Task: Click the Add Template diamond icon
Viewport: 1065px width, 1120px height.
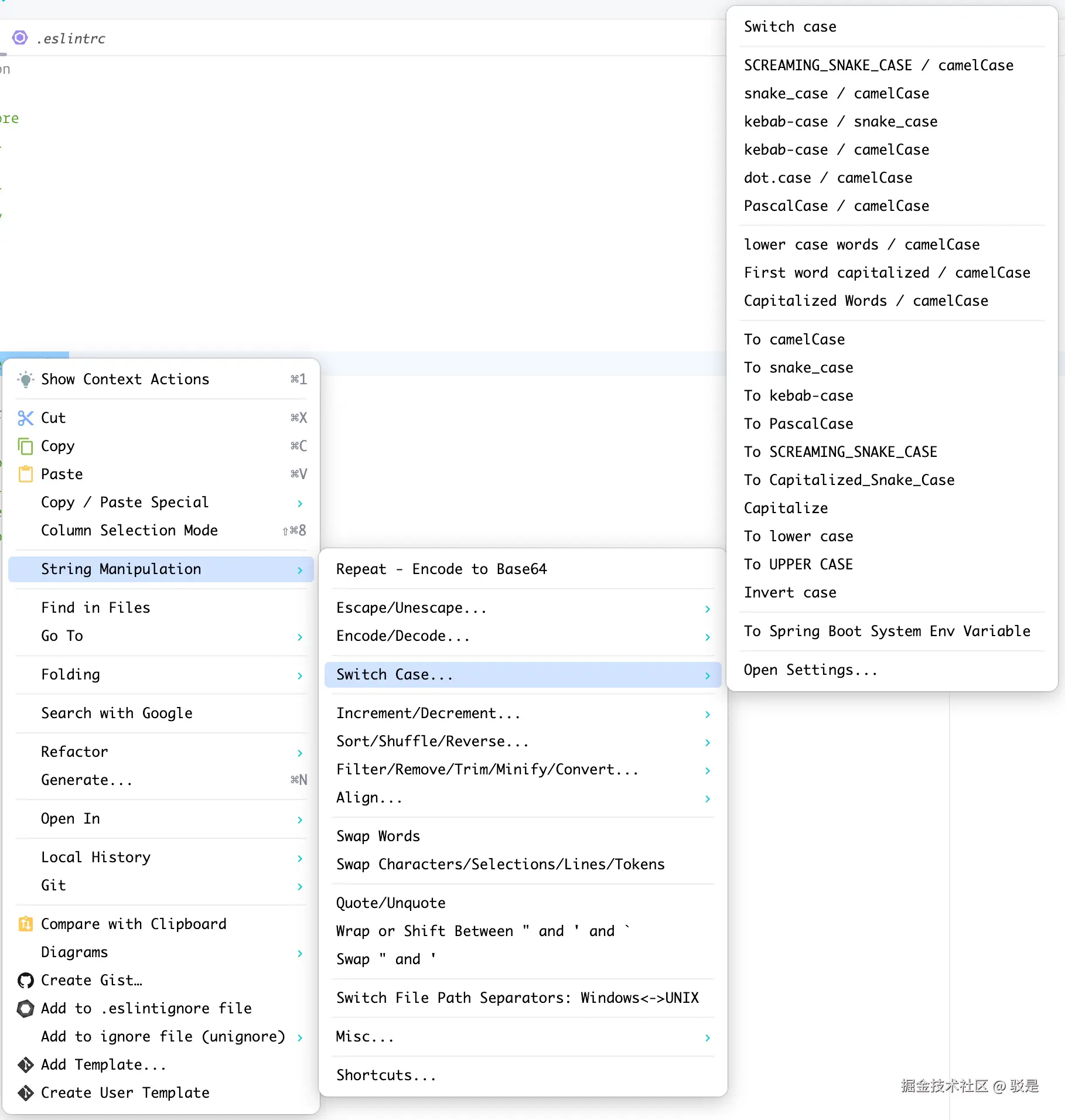Action: click(x=25, y=1065)
